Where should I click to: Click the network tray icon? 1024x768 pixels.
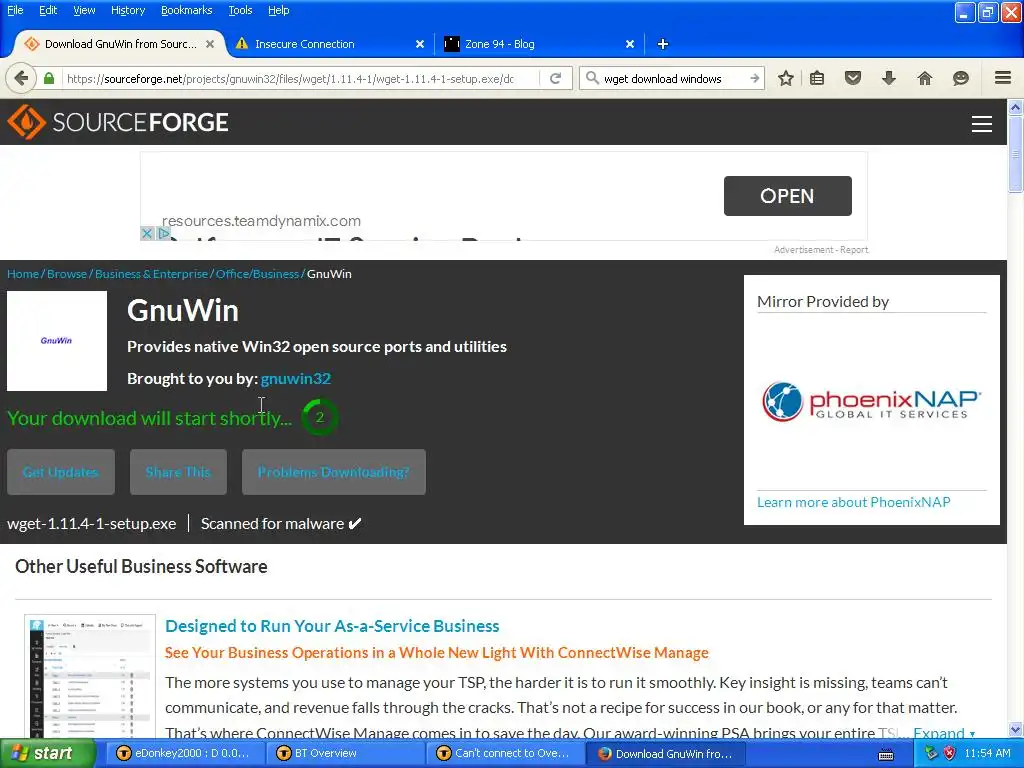[x=931, y=754]
